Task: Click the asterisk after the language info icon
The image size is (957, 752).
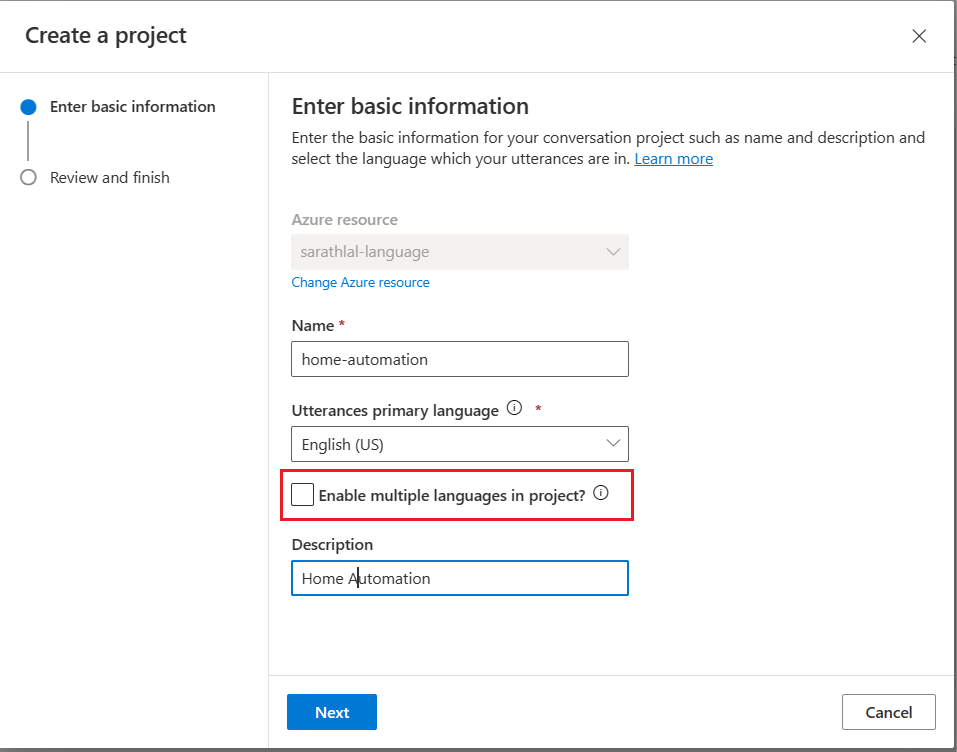Action: point(537,408)
